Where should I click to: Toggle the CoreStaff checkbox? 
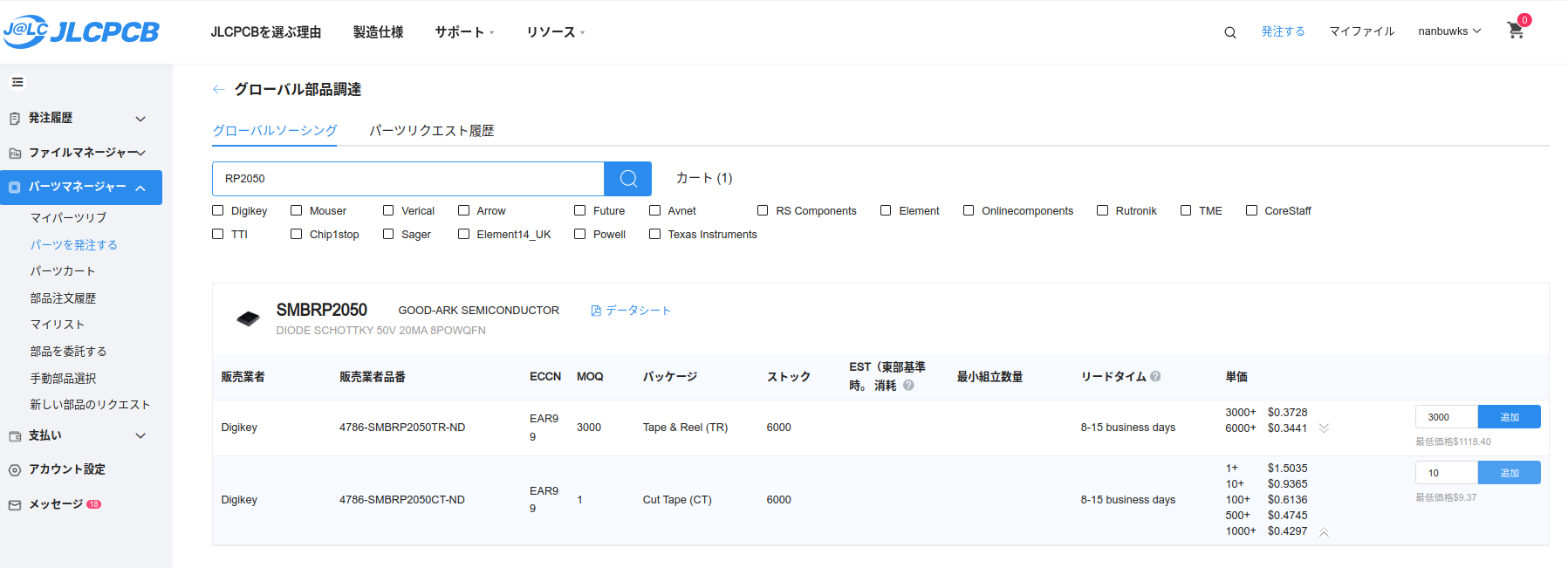pyautogui.click(x=1252, y=210)
